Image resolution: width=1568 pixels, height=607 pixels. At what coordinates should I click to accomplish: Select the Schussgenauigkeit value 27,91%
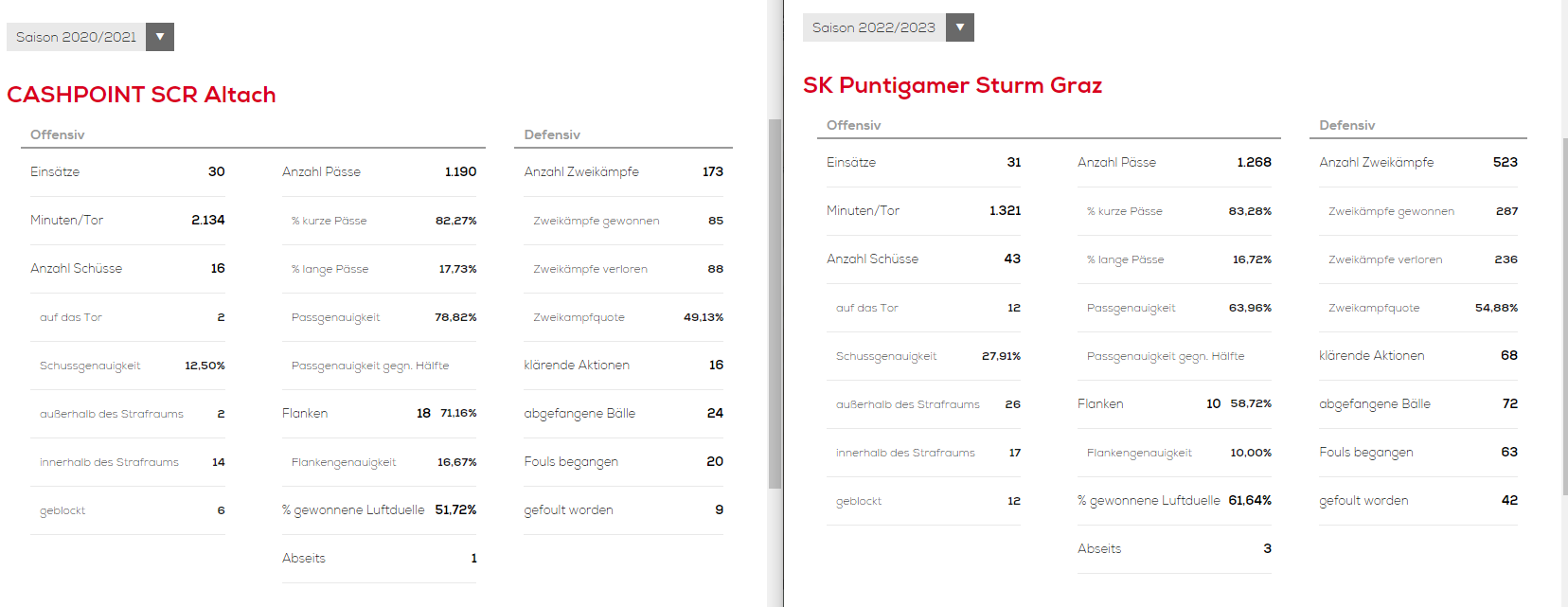[x=1002, y=356]
